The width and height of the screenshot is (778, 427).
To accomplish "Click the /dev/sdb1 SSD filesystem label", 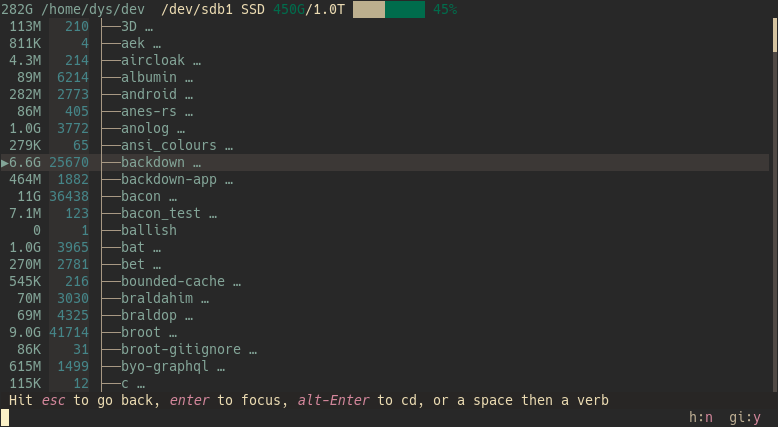I will coord(213,9).
